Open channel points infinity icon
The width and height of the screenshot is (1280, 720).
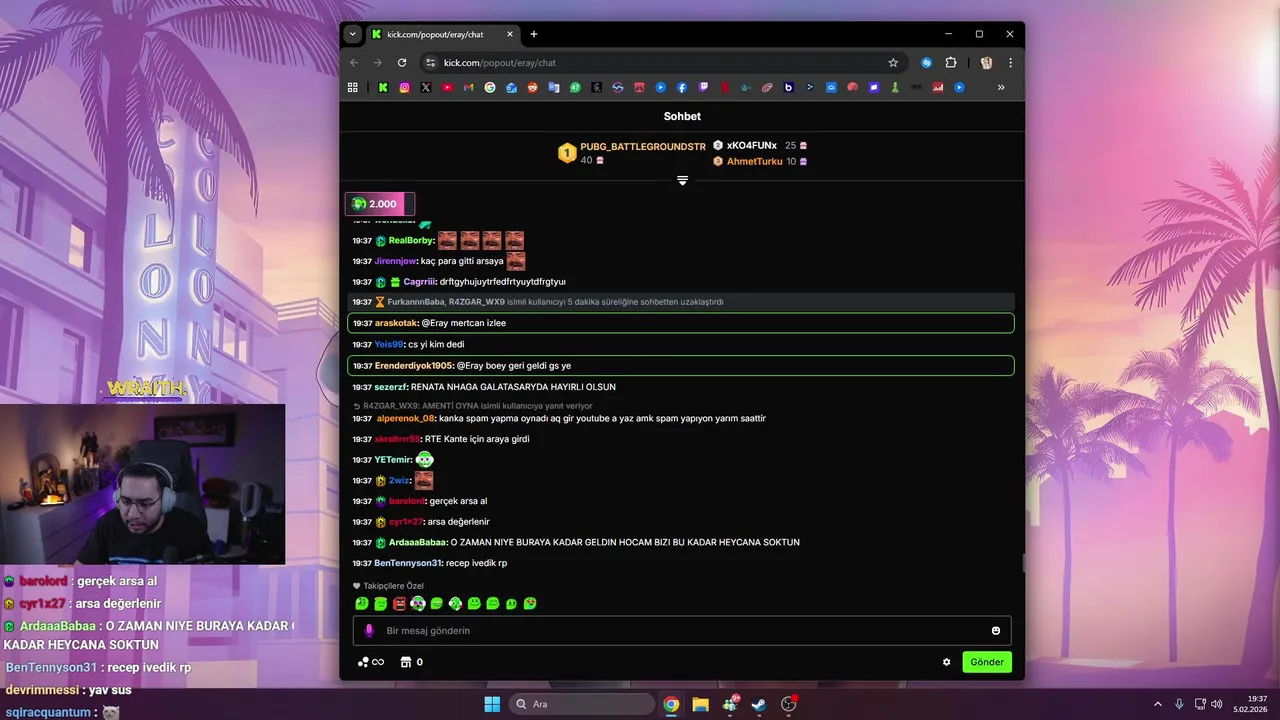(371, 662)
